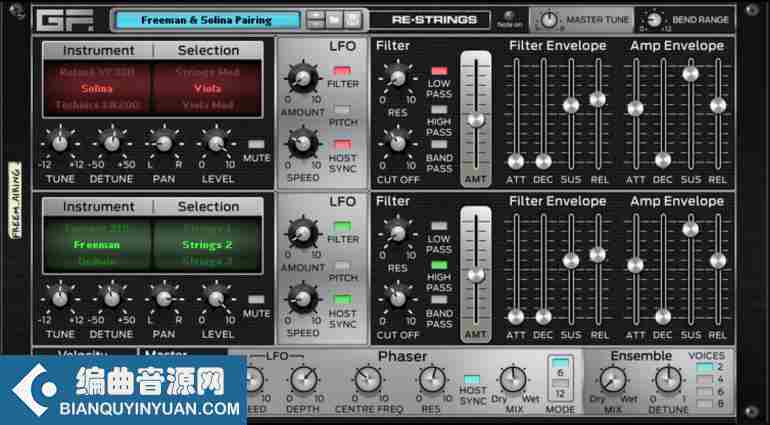Click Freeman layer Amp Envelope ATT slider
The image size is (770, 425).
[635, 265]
